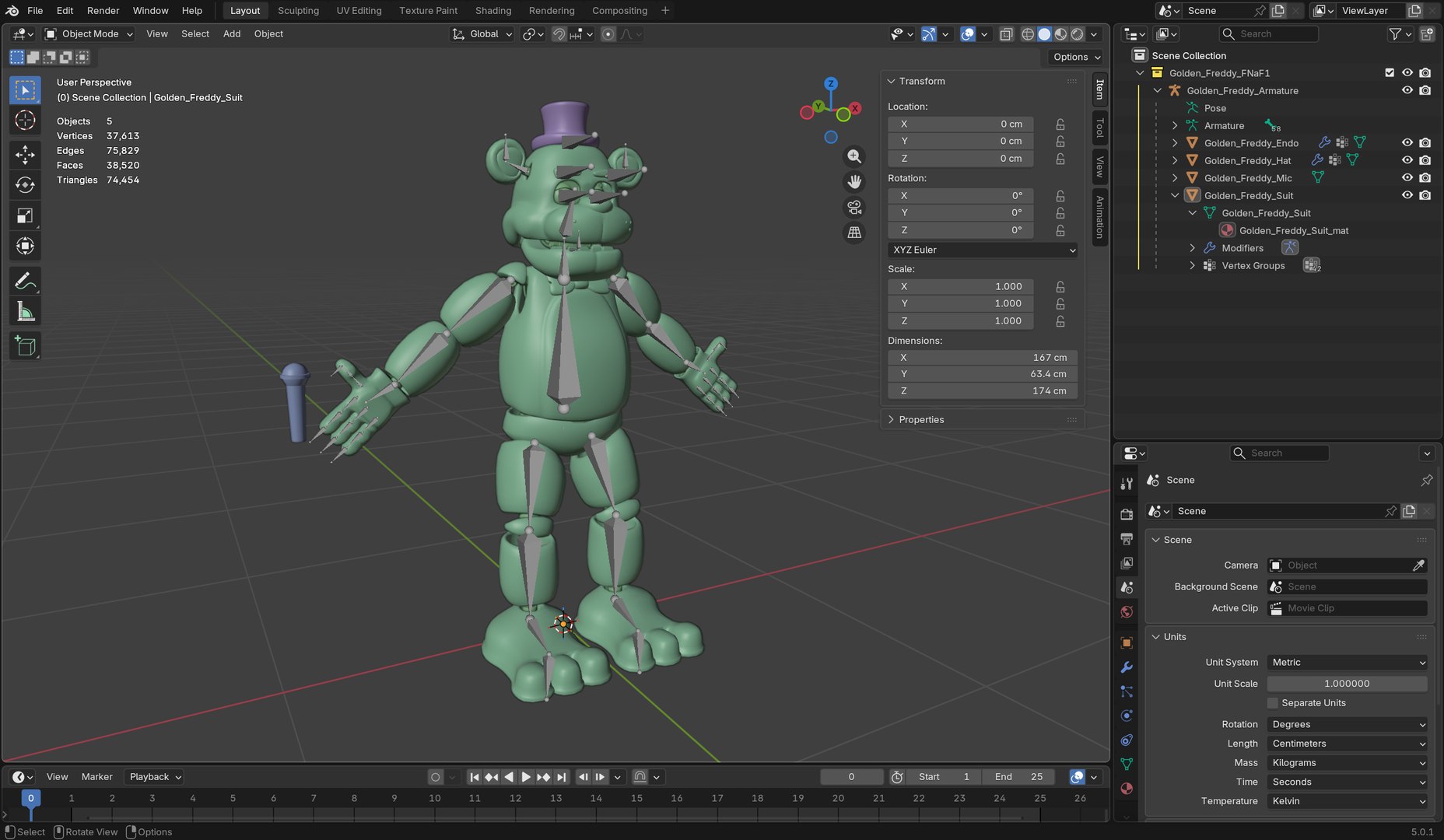Select the Add Cube tool
Screen dimensions: 1444x840
coord(25,346)
